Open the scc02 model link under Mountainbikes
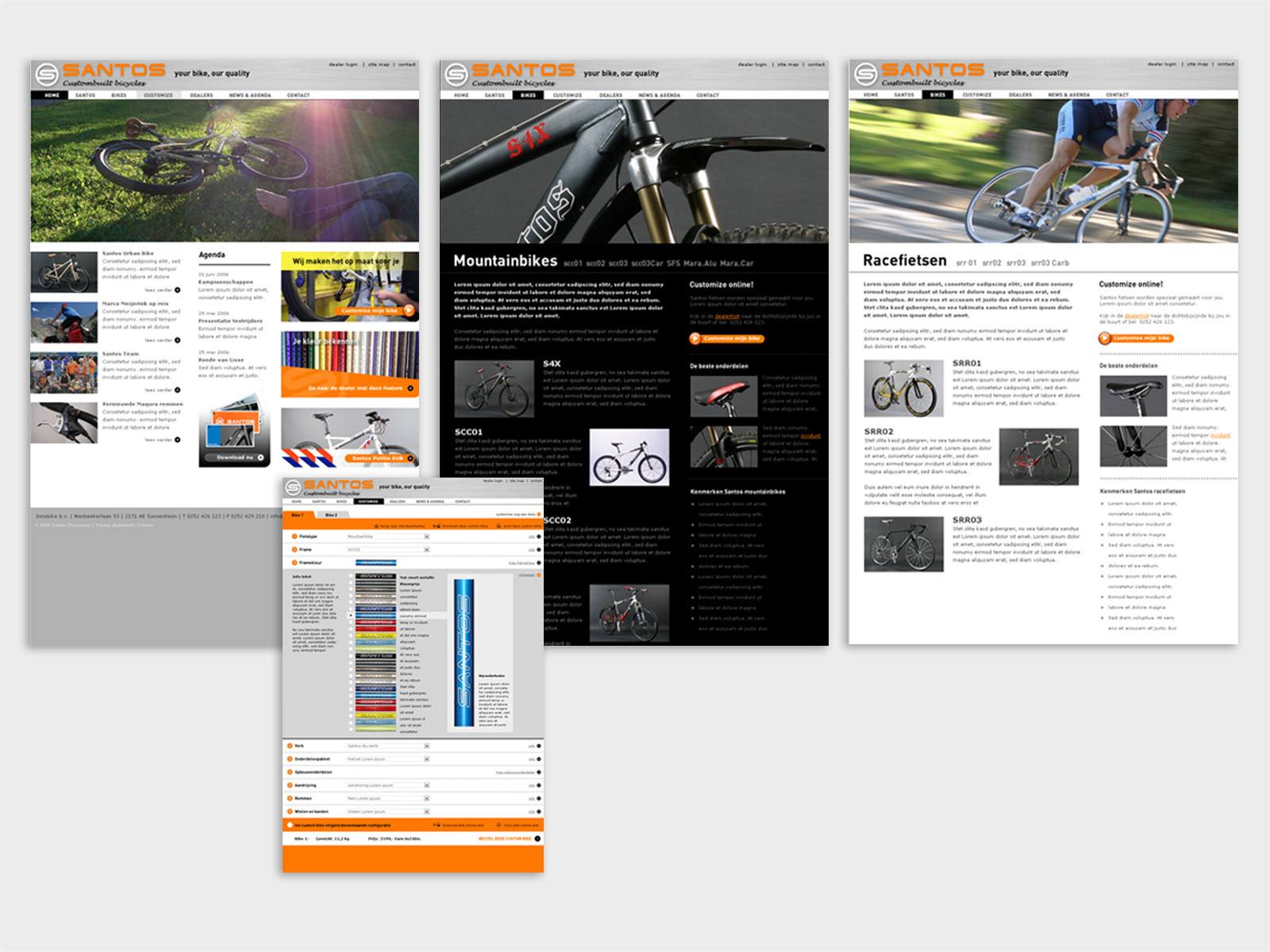 [x=595, y=263]
